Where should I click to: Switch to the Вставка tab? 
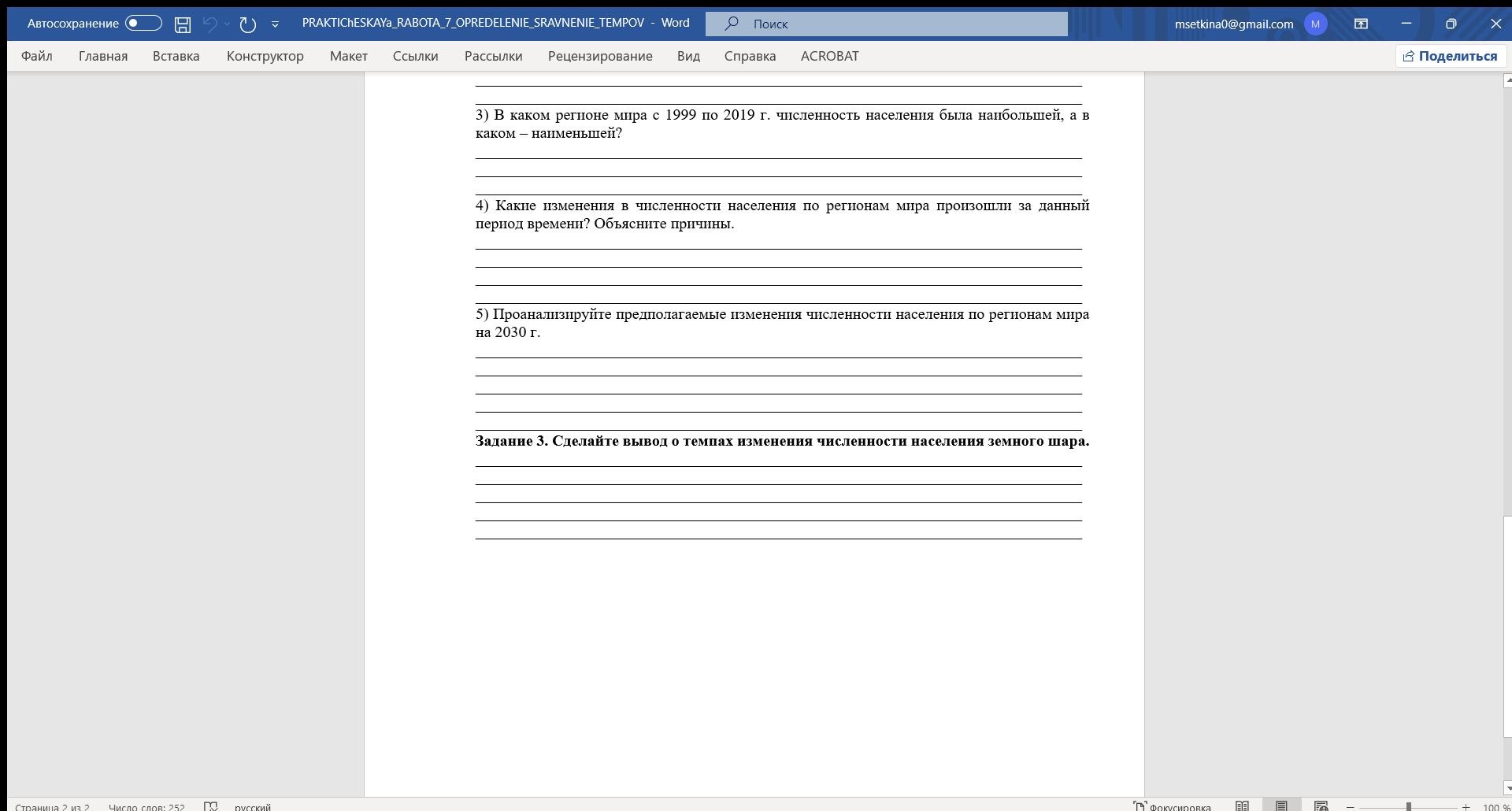point(176,56)
